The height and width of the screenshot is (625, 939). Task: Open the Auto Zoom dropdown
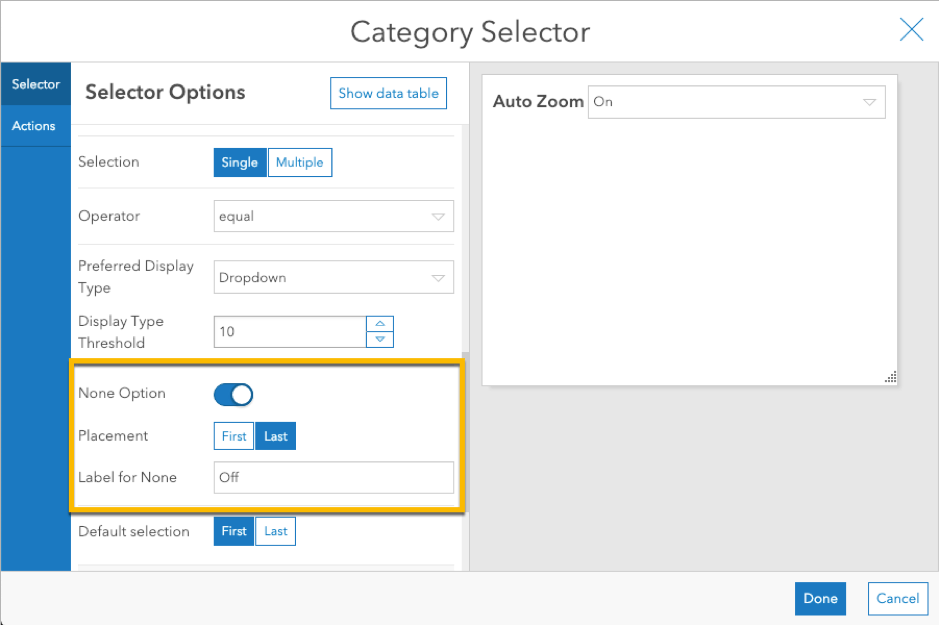pyautogui.click(x=736, y=102)
